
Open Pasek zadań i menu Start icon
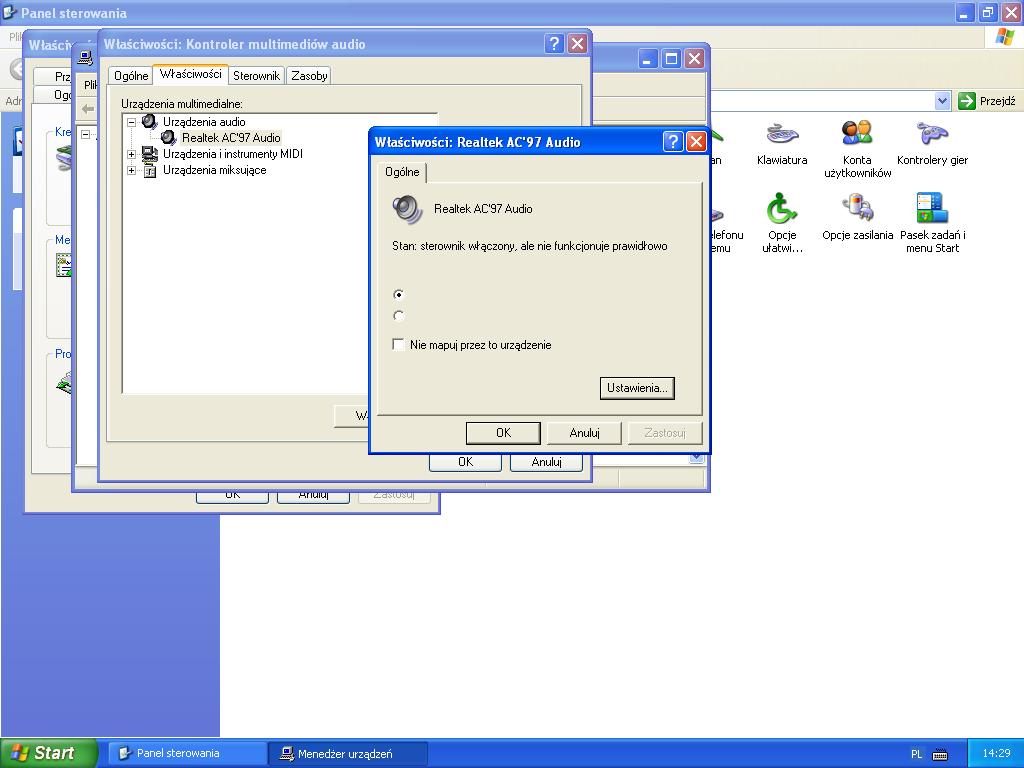(x=932, y=223)
